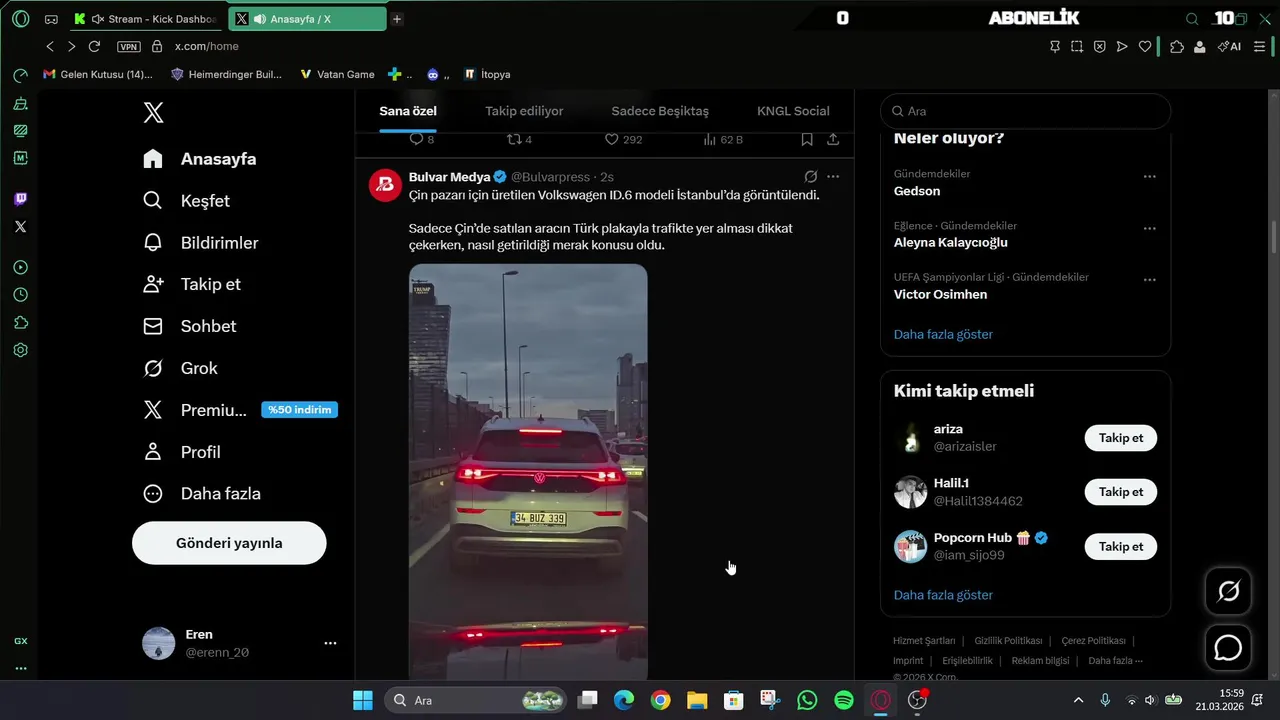Open options for Victor Osimhen trend
Image resolution: width=1280 pixels, height=720 pixels.
click(1150, 280)
